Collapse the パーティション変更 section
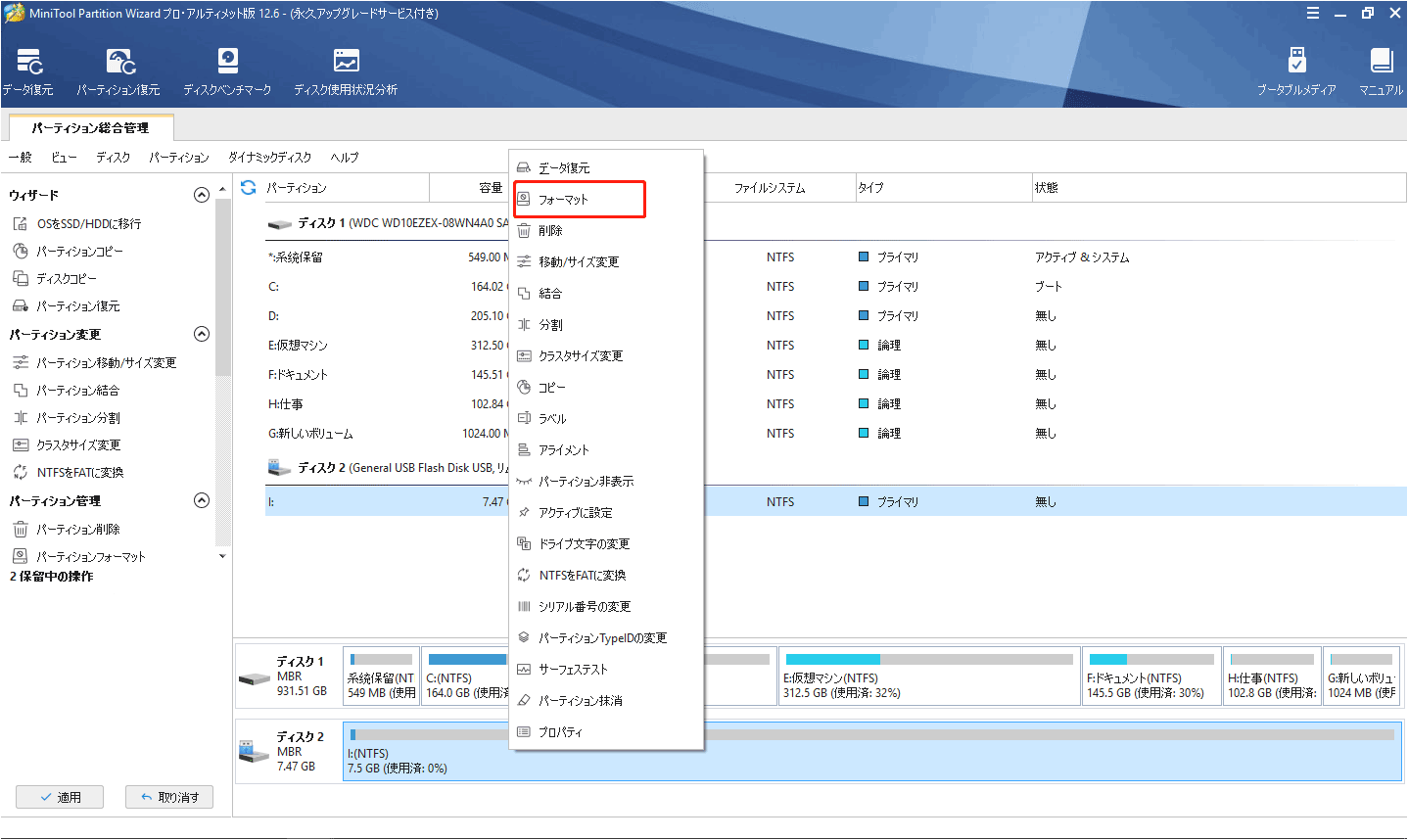The width and height of the screenshot is (1408, 840). click(x=202, y=333)
